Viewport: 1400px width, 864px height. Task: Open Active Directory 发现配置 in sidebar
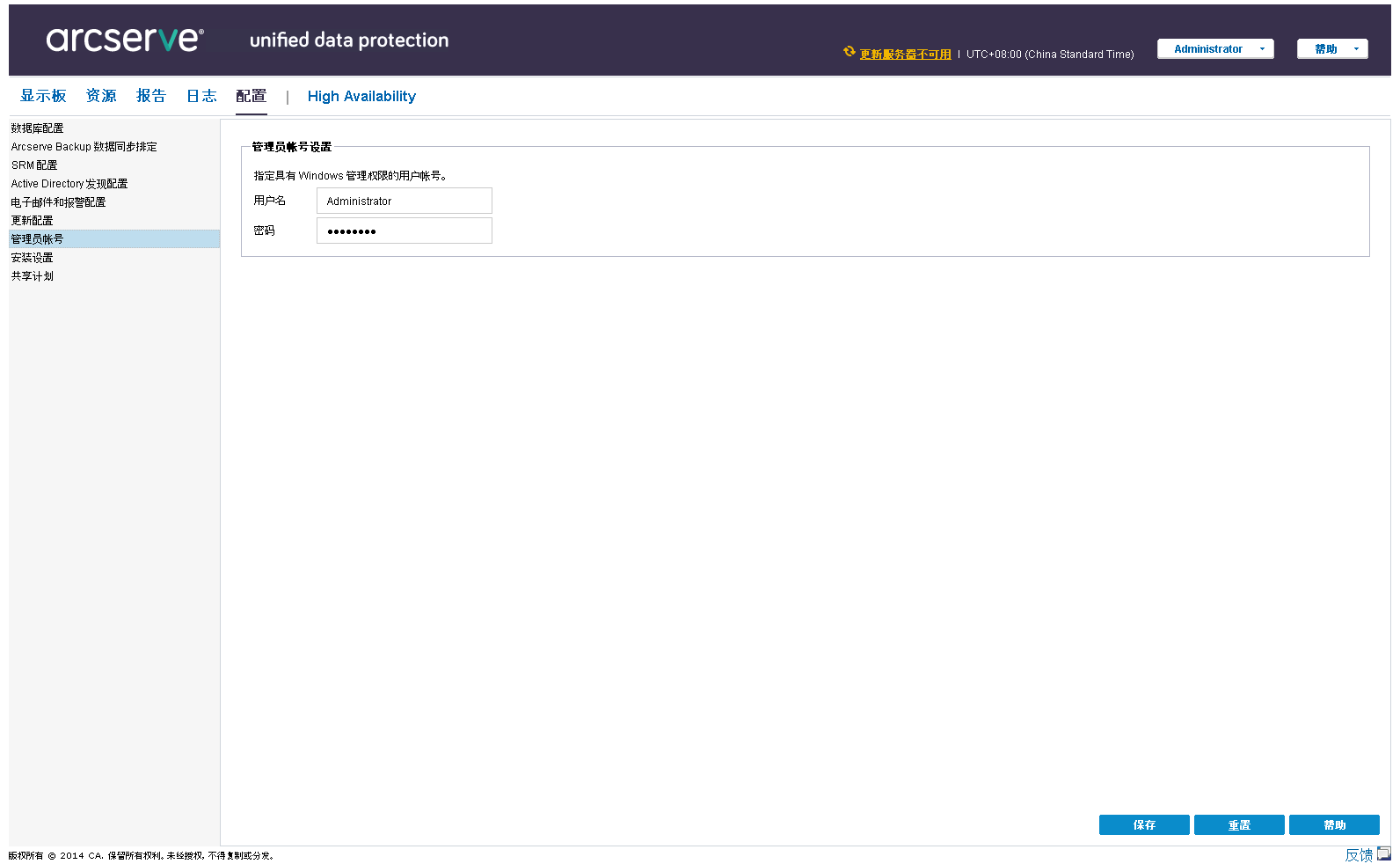click(69, 184)
